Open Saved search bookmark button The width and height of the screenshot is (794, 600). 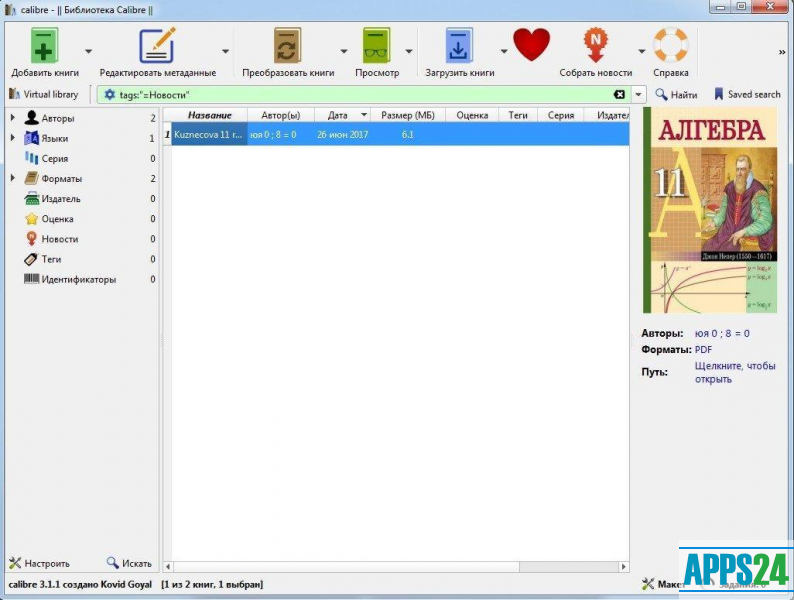coord(747,94)
